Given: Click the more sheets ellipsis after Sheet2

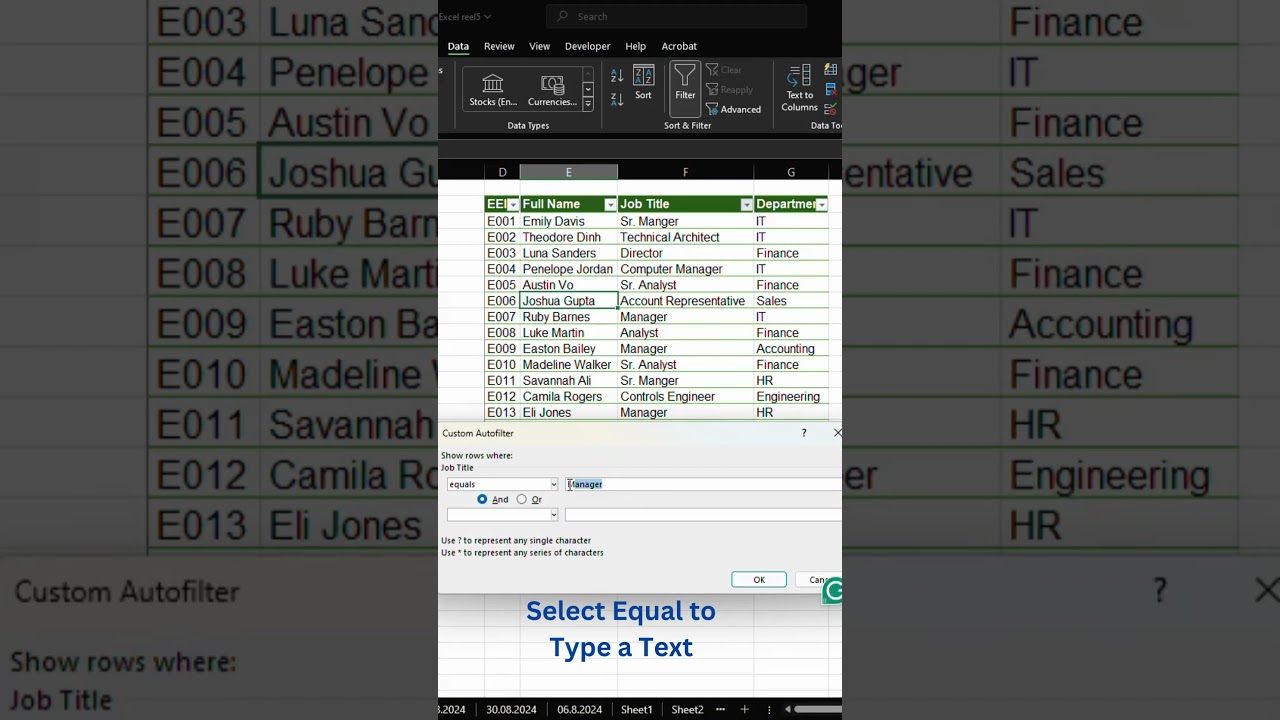Looking at the screenshot, I should [722, 709].
